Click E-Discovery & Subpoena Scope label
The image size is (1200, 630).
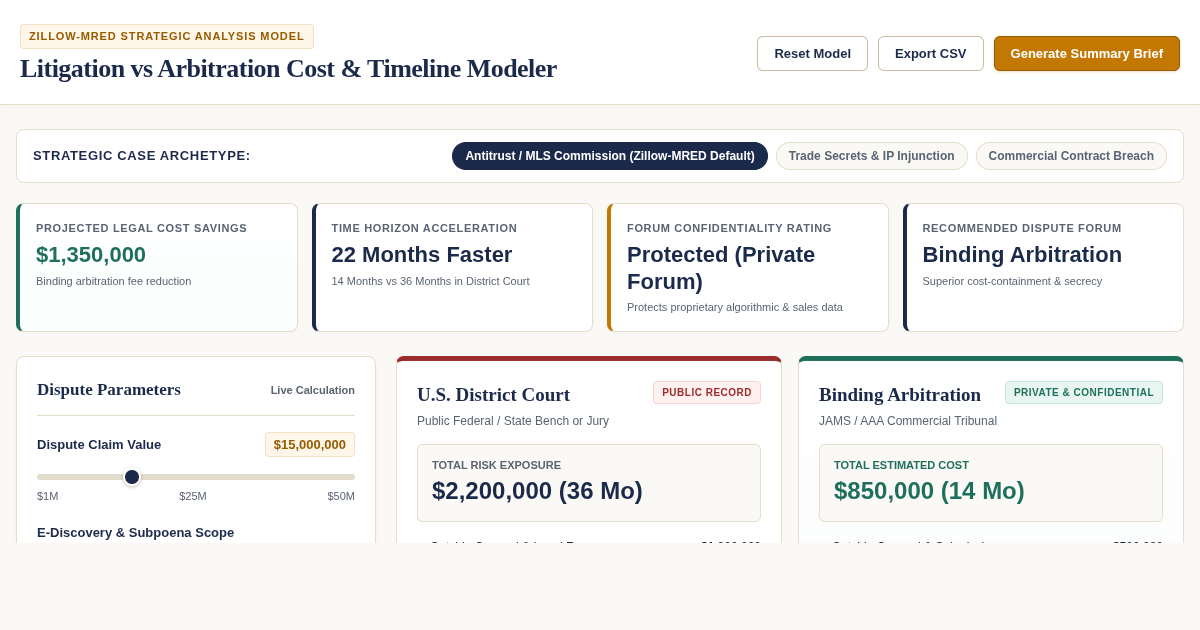click(x=135, y=533)
